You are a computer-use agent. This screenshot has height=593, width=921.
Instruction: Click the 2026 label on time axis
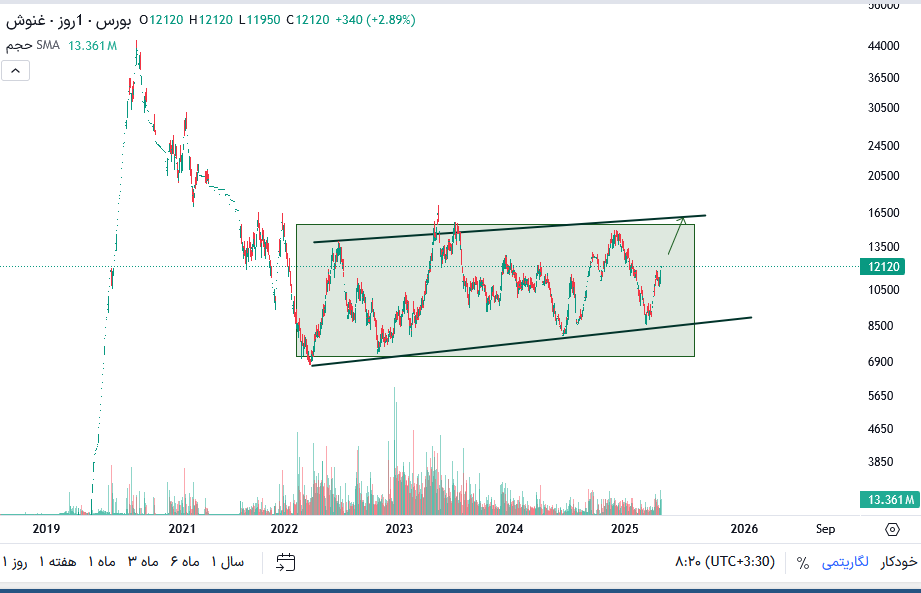pos(744,529)
